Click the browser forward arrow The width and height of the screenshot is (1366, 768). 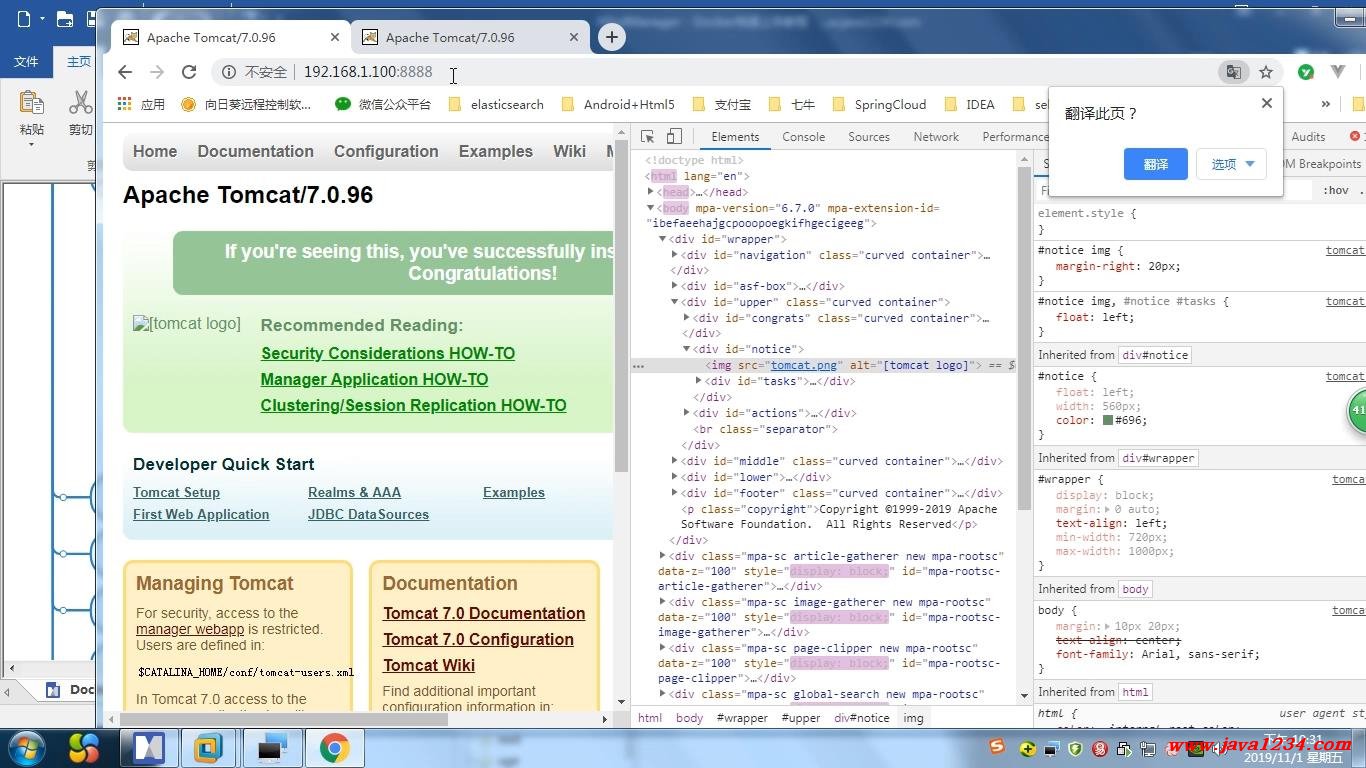pos(157,72)
